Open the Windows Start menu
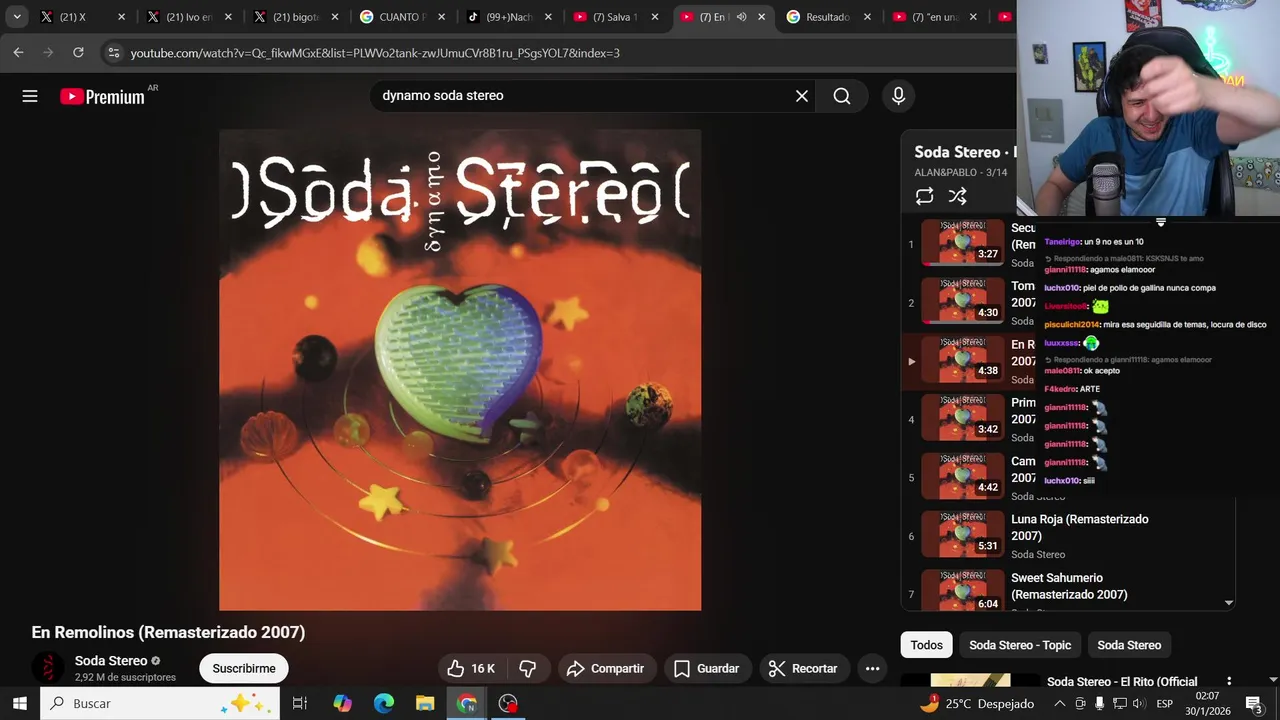The width and height of the screenshot is (1280, 720). [x=19, y=703]
